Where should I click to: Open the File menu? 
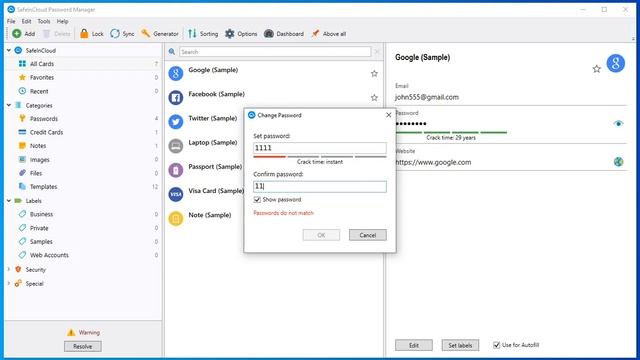point(11,21)
